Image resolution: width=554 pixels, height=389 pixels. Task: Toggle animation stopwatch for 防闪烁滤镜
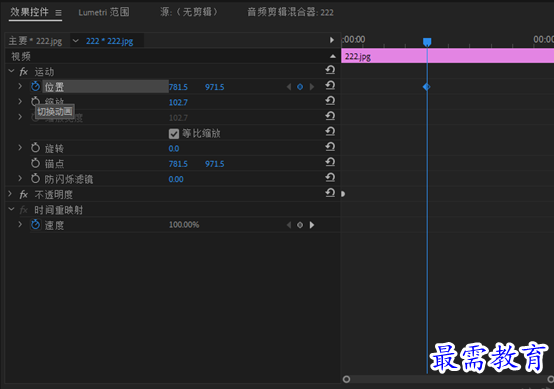click(35, 178)
